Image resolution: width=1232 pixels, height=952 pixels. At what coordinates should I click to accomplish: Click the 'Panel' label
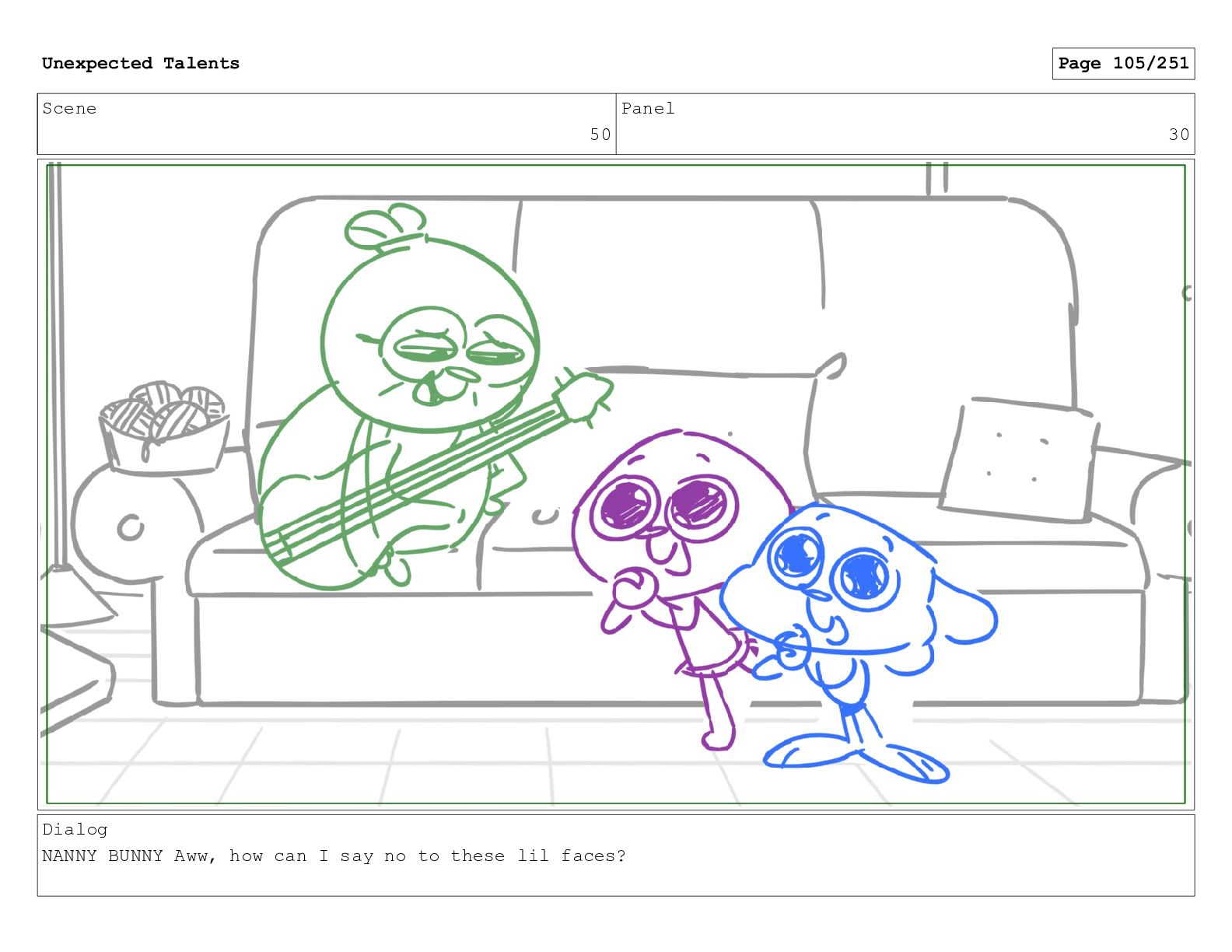pyautogui.click(x=648, y=108)
